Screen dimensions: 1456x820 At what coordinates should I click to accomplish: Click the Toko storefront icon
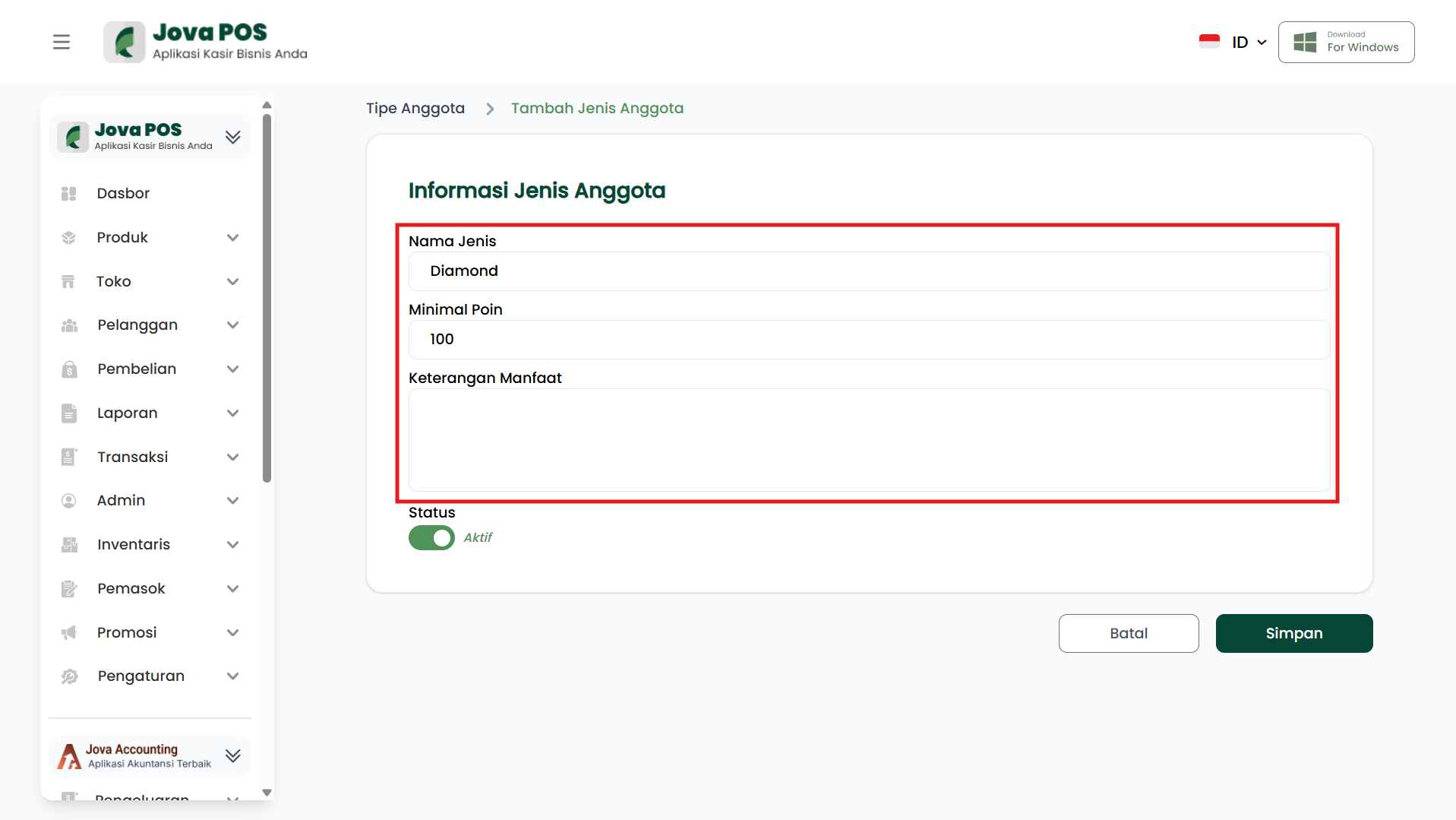[68, 282]
